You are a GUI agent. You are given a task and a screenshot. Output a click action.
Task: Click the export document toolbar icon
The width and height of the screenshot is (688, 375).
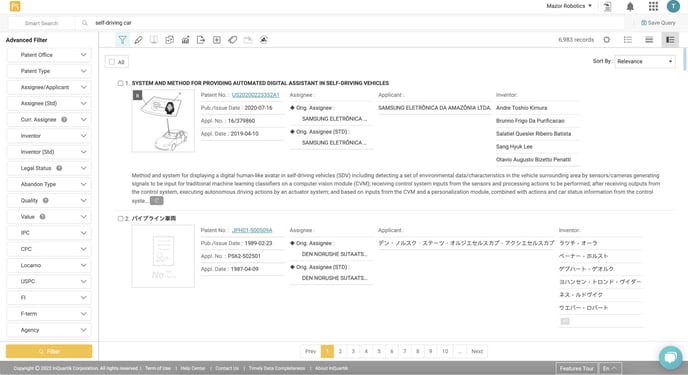[x=201, y=40]
